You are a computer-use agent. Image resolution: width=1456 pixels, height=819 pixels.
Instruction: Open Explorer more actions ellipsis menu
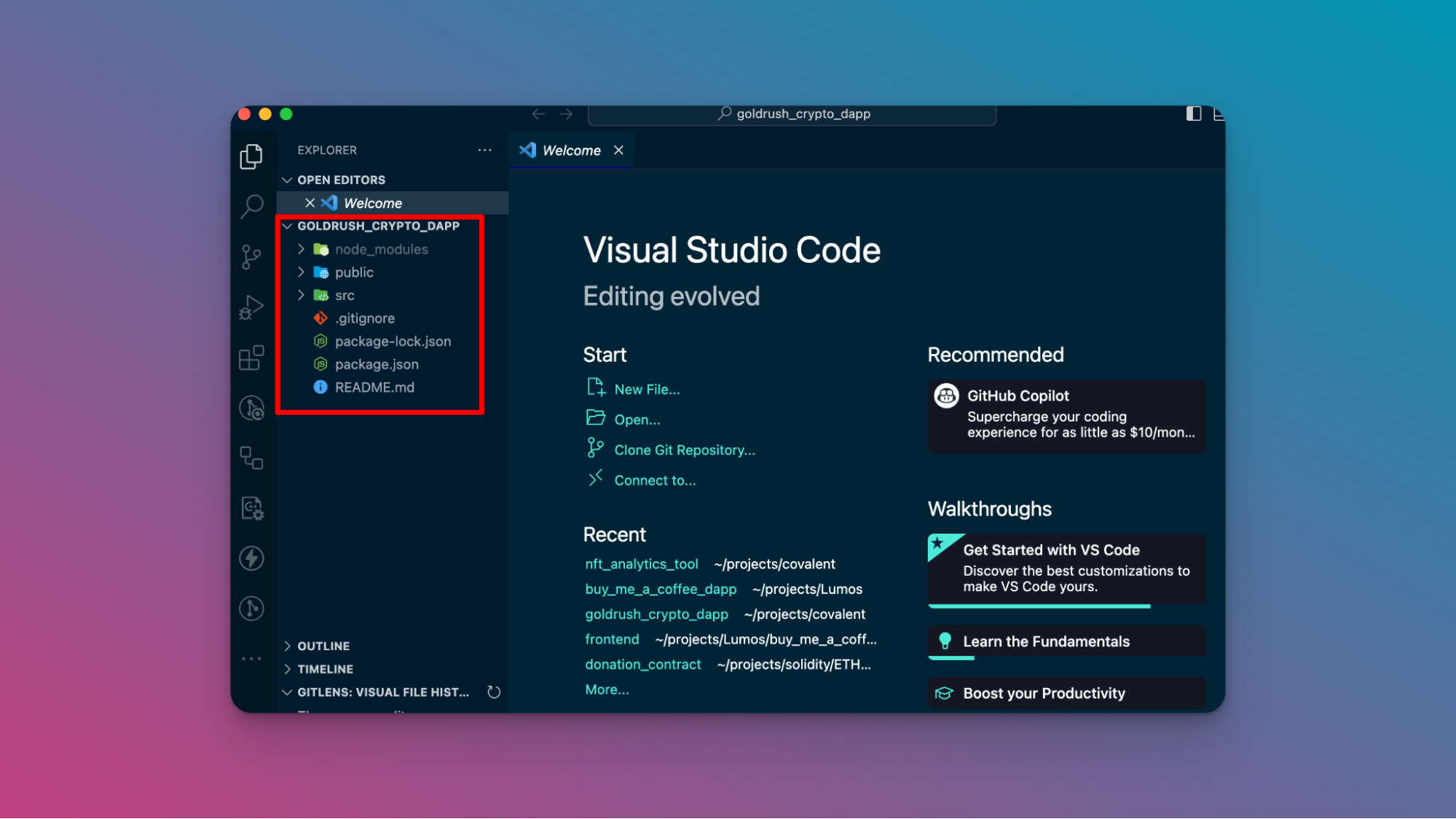click(485, 150)
